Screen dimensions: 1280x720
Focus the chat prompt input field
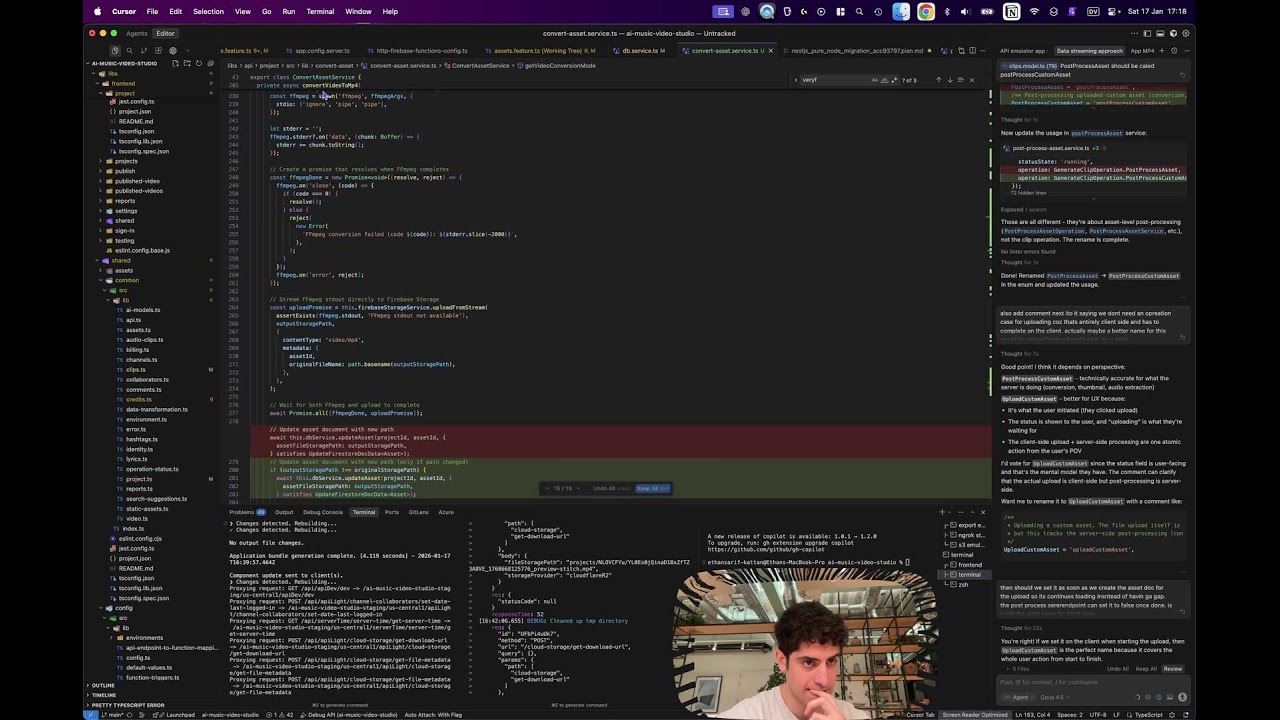coord(1093,682)
